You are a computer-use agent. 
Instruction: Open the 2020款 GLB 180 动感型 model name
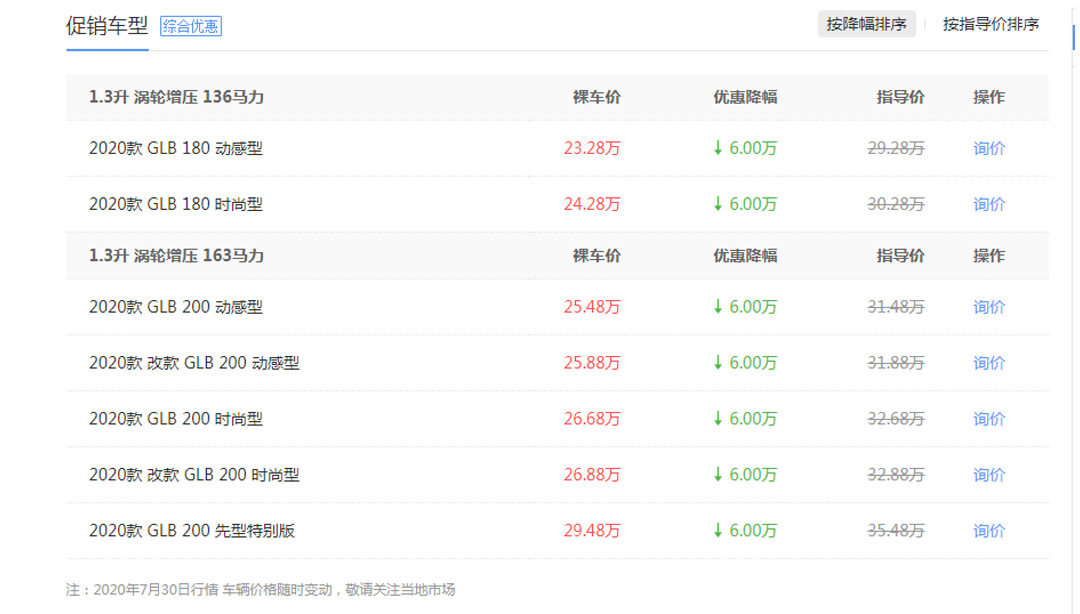click(176, 148)
